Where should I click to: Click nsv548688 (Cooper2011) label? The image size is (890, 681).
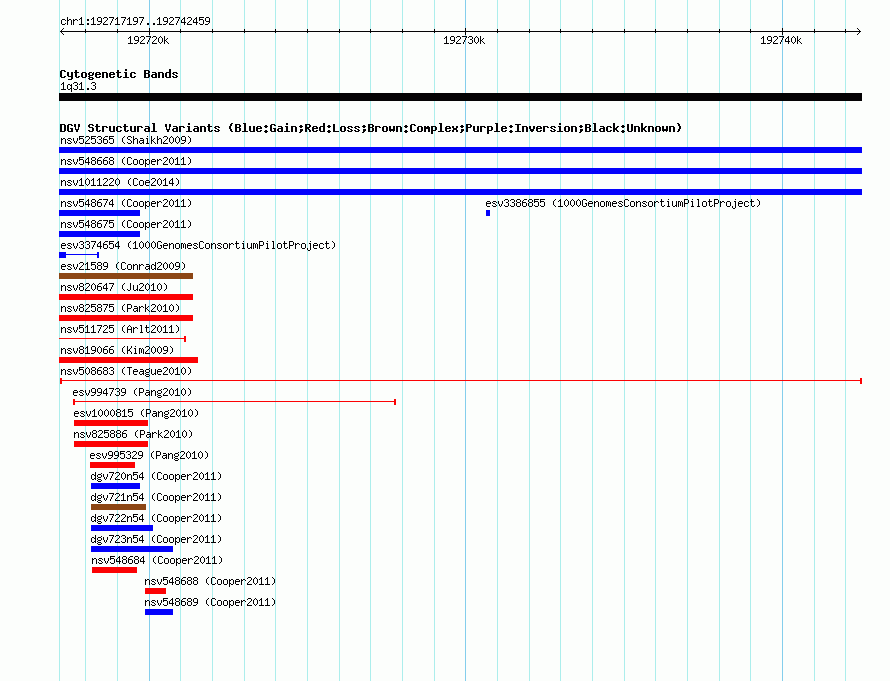tap(210, 581)
